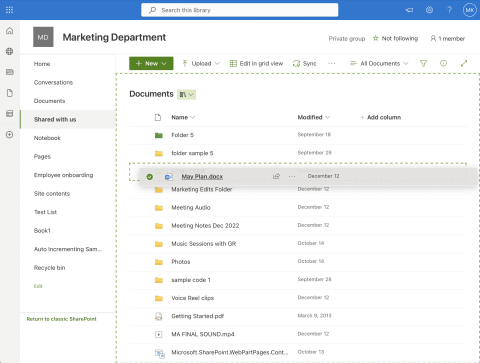The image size is (480, 363).
Task: Click Edit in grid view button
Action: tap(256, 63)
